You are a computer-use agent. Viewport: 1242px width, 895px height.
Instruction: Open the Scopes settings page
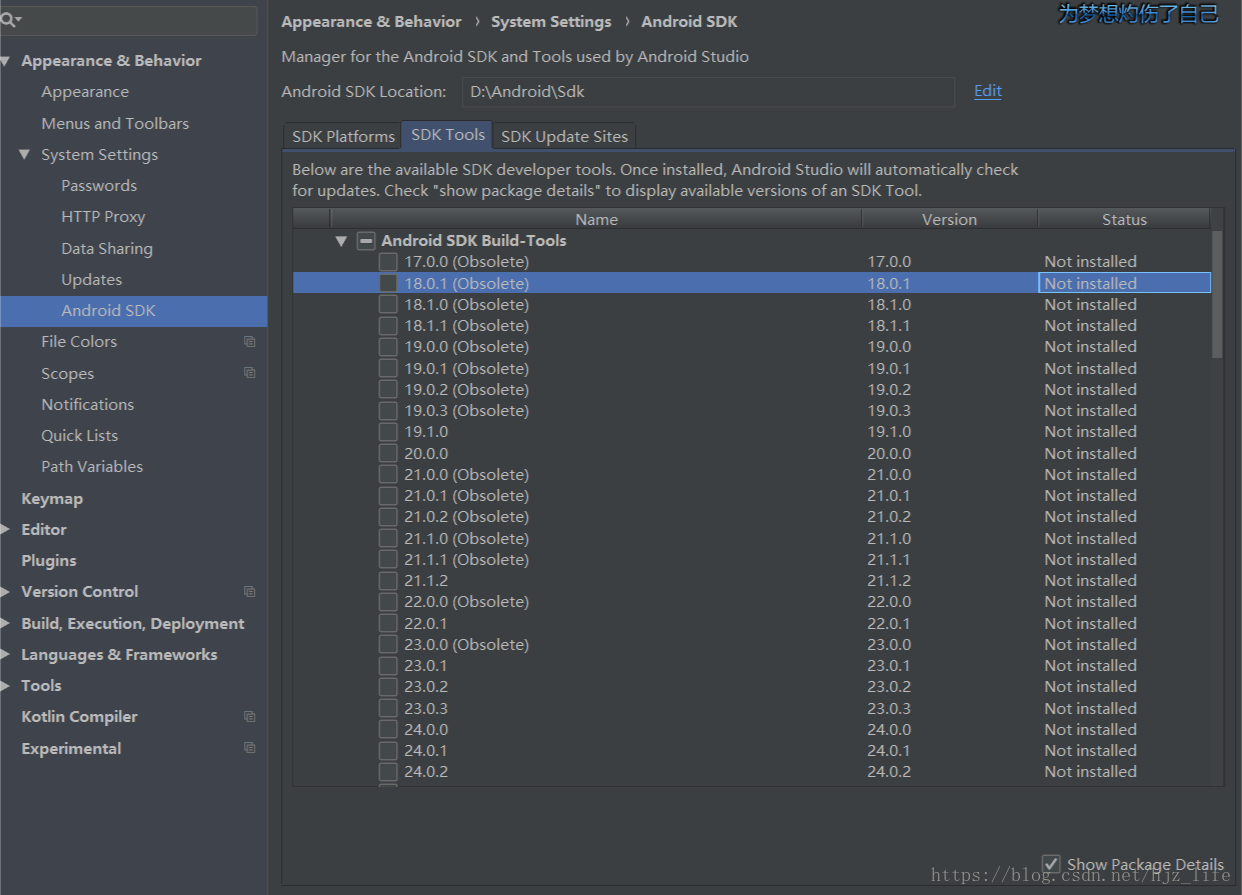(67, 373)
